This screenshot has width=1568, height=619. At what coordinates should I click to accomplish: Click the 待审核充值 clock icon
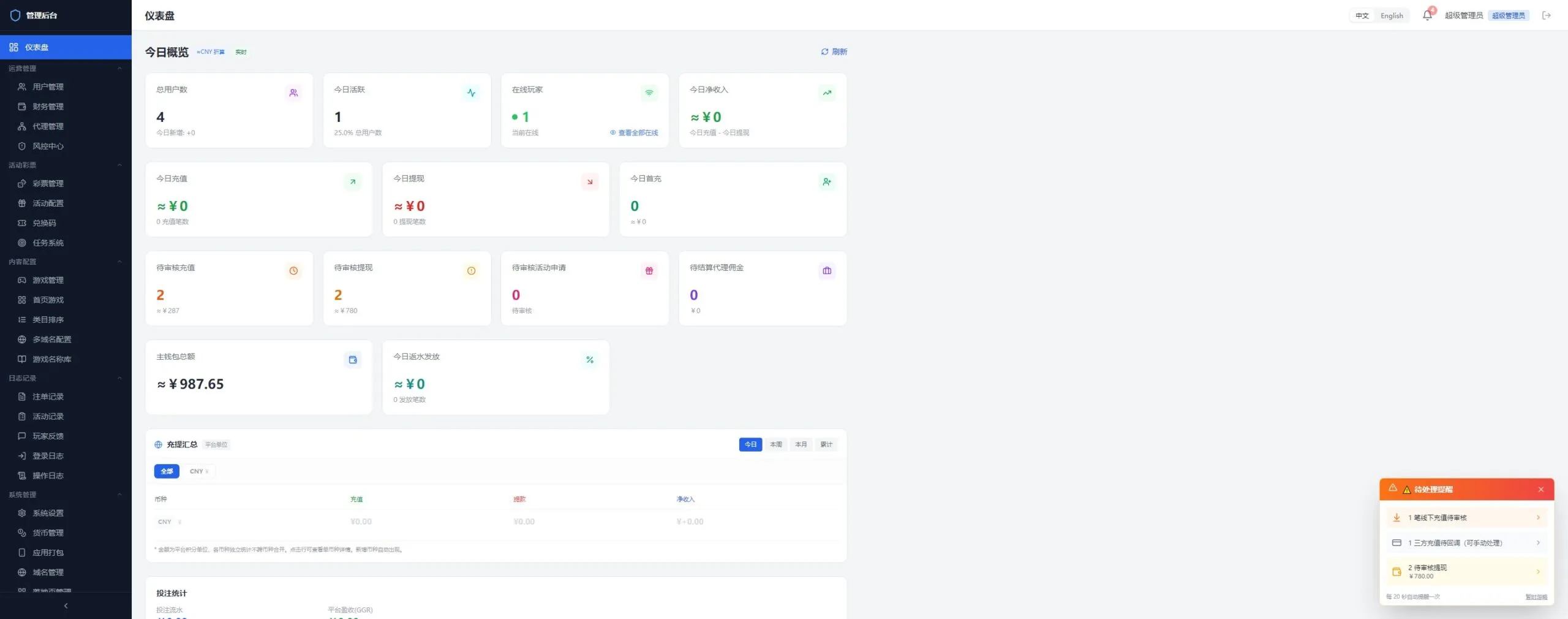pos(293,270)
